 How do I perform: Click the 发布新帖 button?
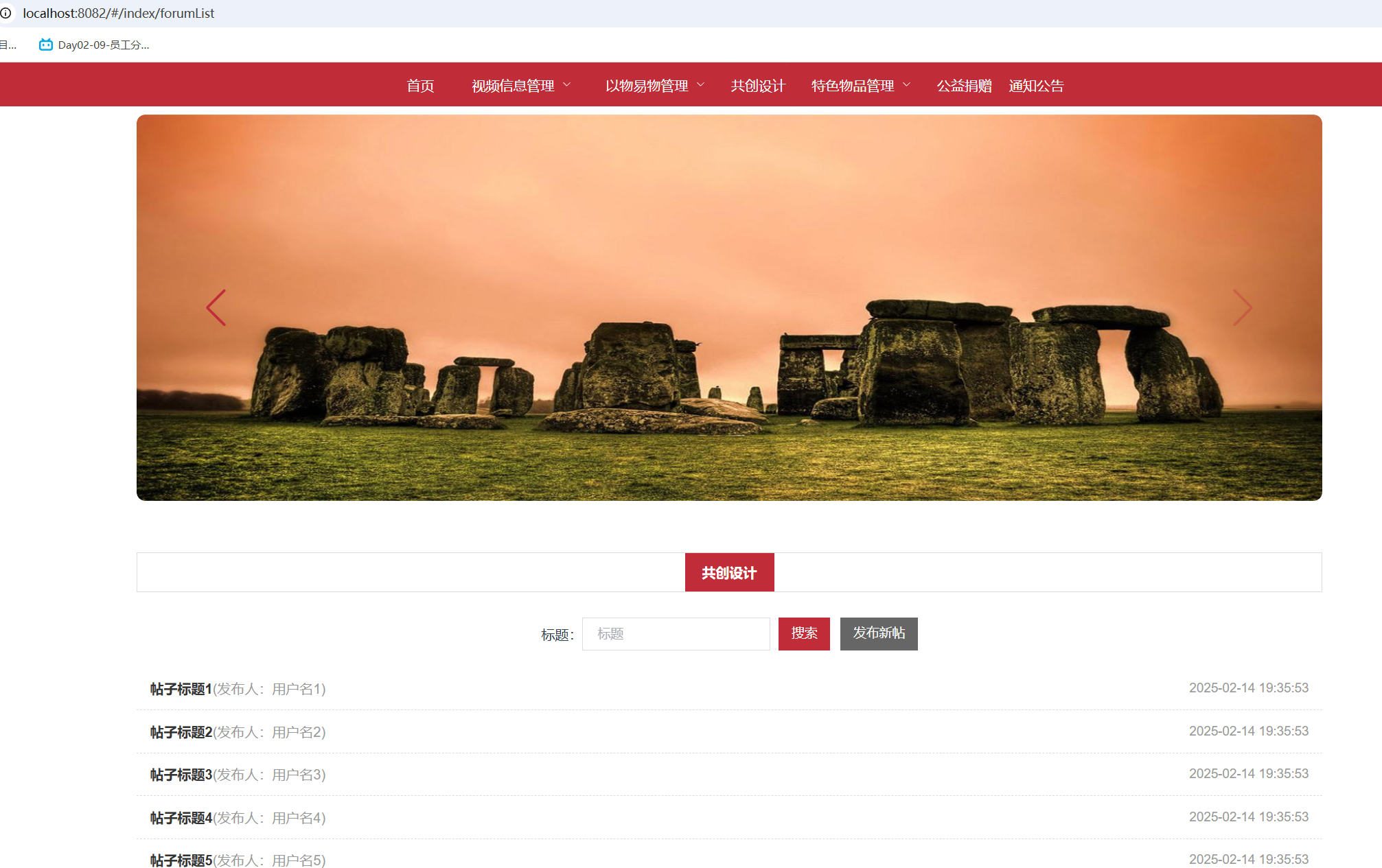tap(879, 633)
